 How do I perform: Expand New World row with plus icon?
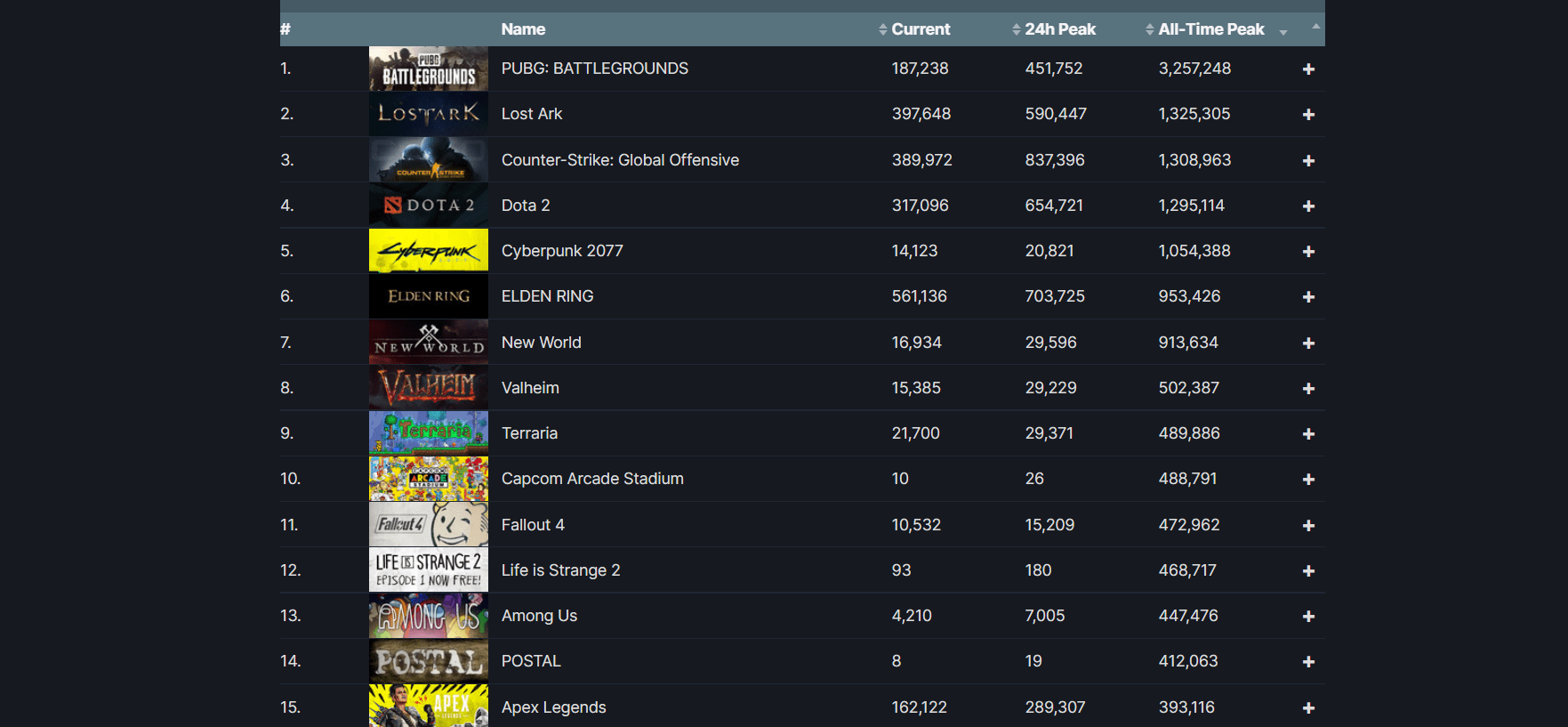(1308, 343)
